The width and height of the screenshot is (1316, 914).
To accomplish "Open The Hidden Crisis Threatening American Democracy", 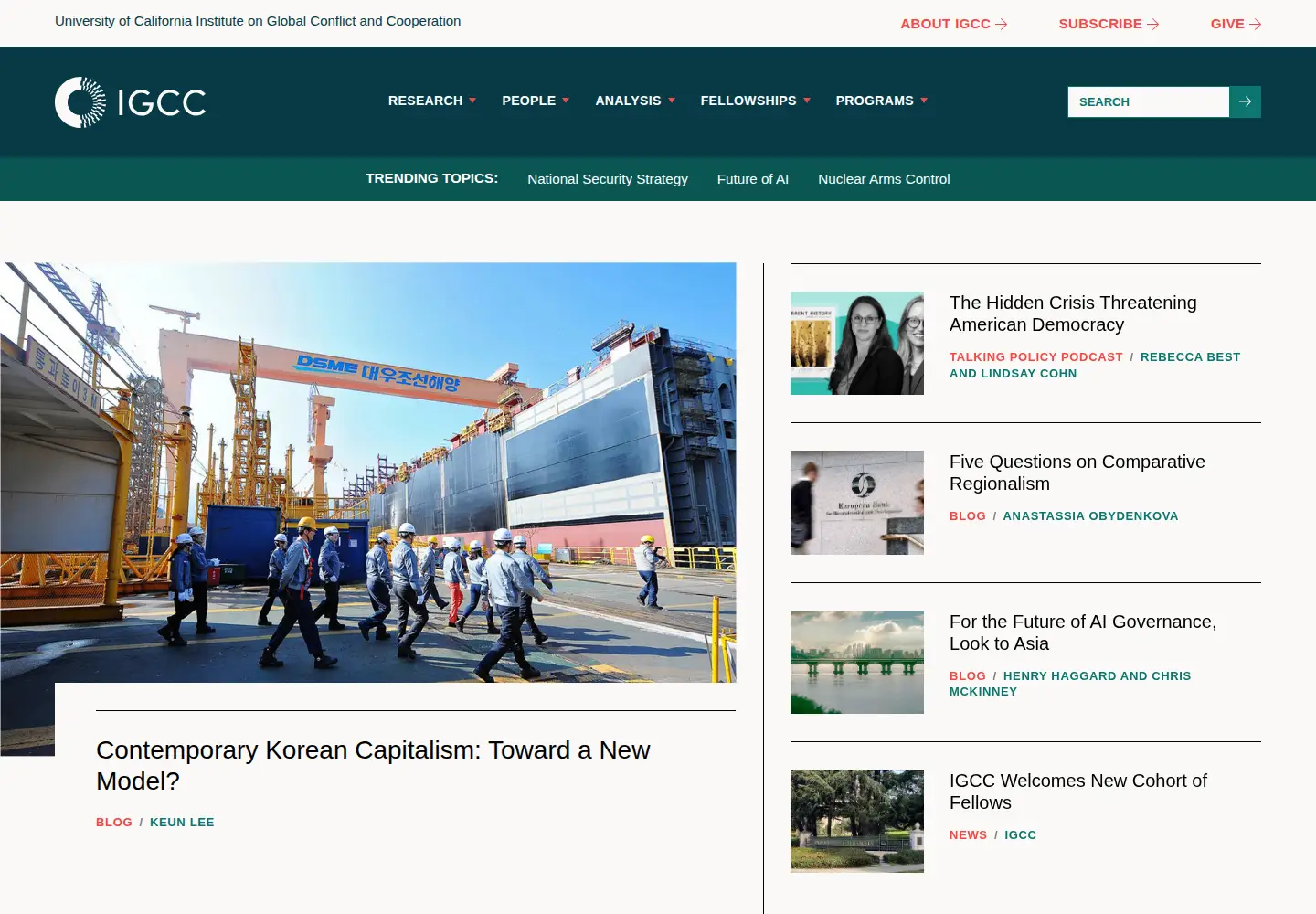I will pyautogui.click(x=1073, y=314).
